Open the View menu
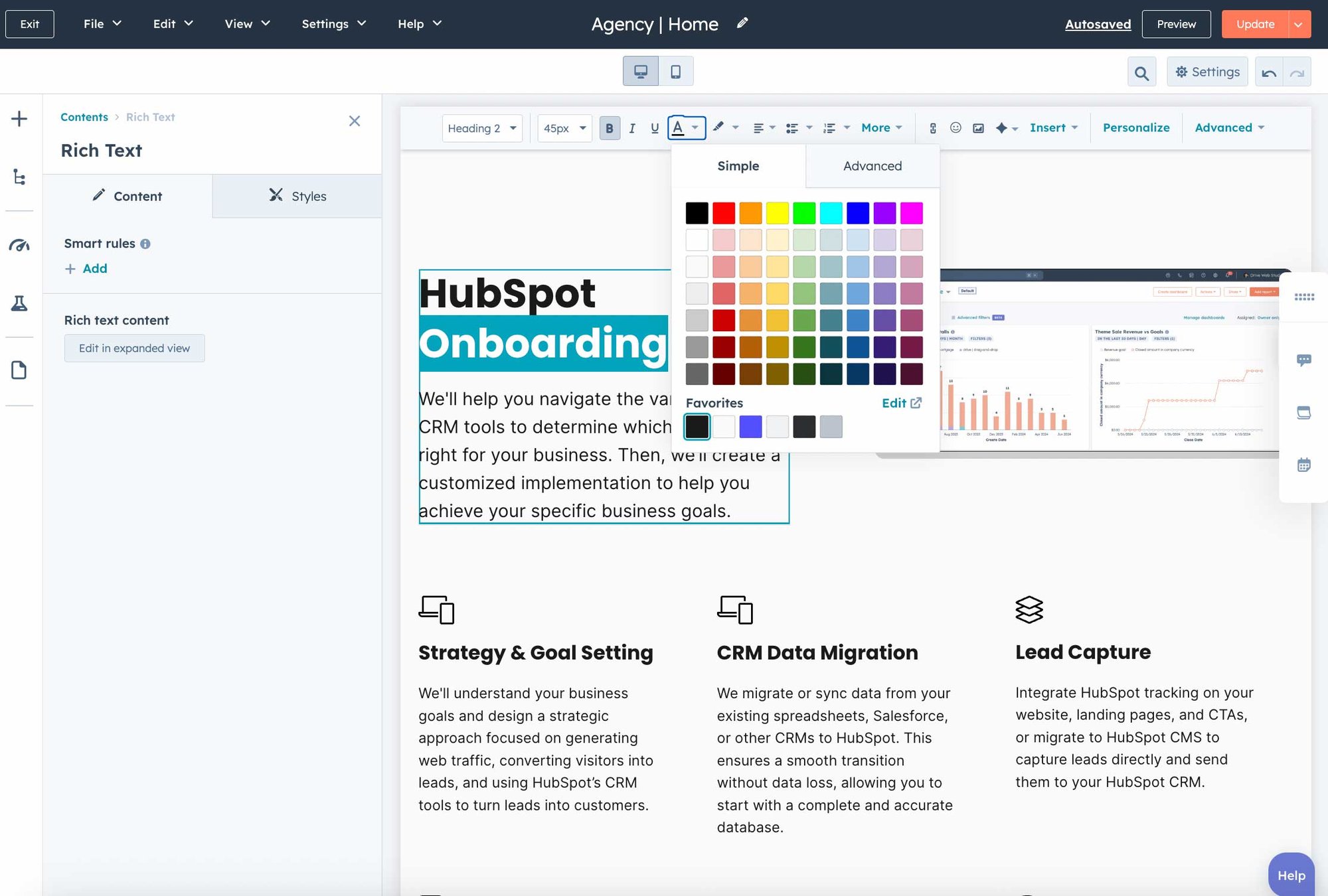1328x896 pixels. point(247,24)
